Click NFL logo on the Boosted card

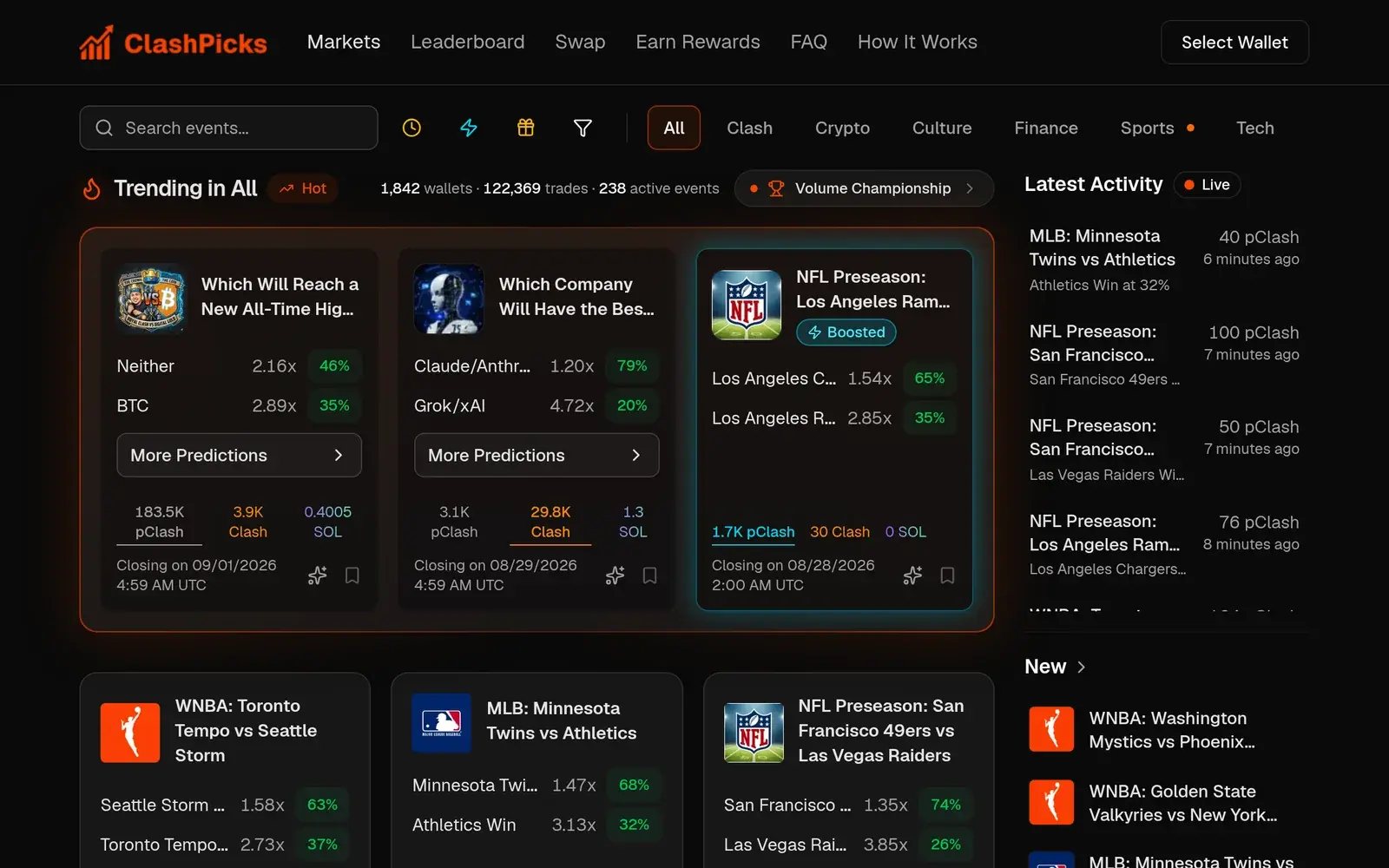pyautogui.click(x=747, y=305)
